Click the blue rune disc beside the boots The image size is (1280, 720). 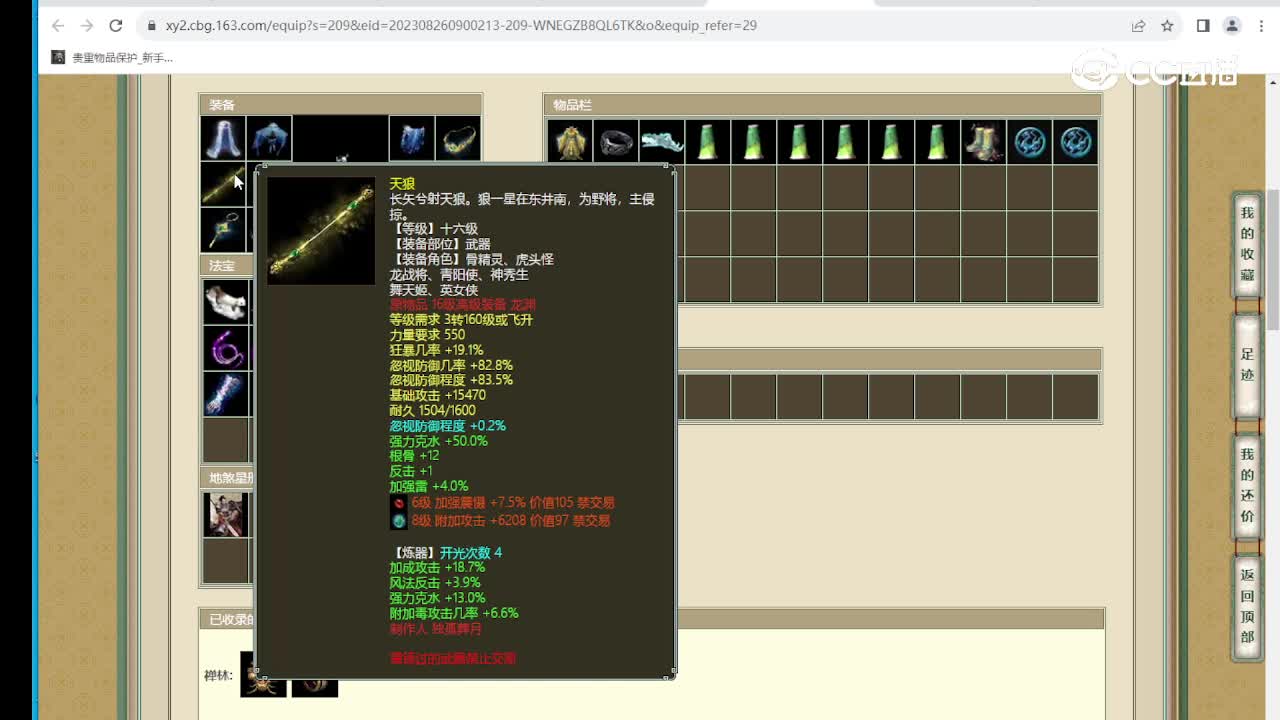tap(1030, 142)
